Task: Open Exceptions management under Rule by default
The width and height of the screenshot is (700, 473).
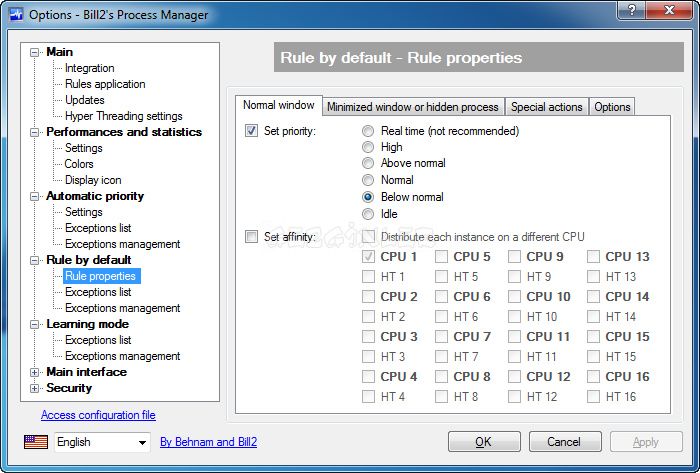Action: pyautogui.click(x=122, y=308)
